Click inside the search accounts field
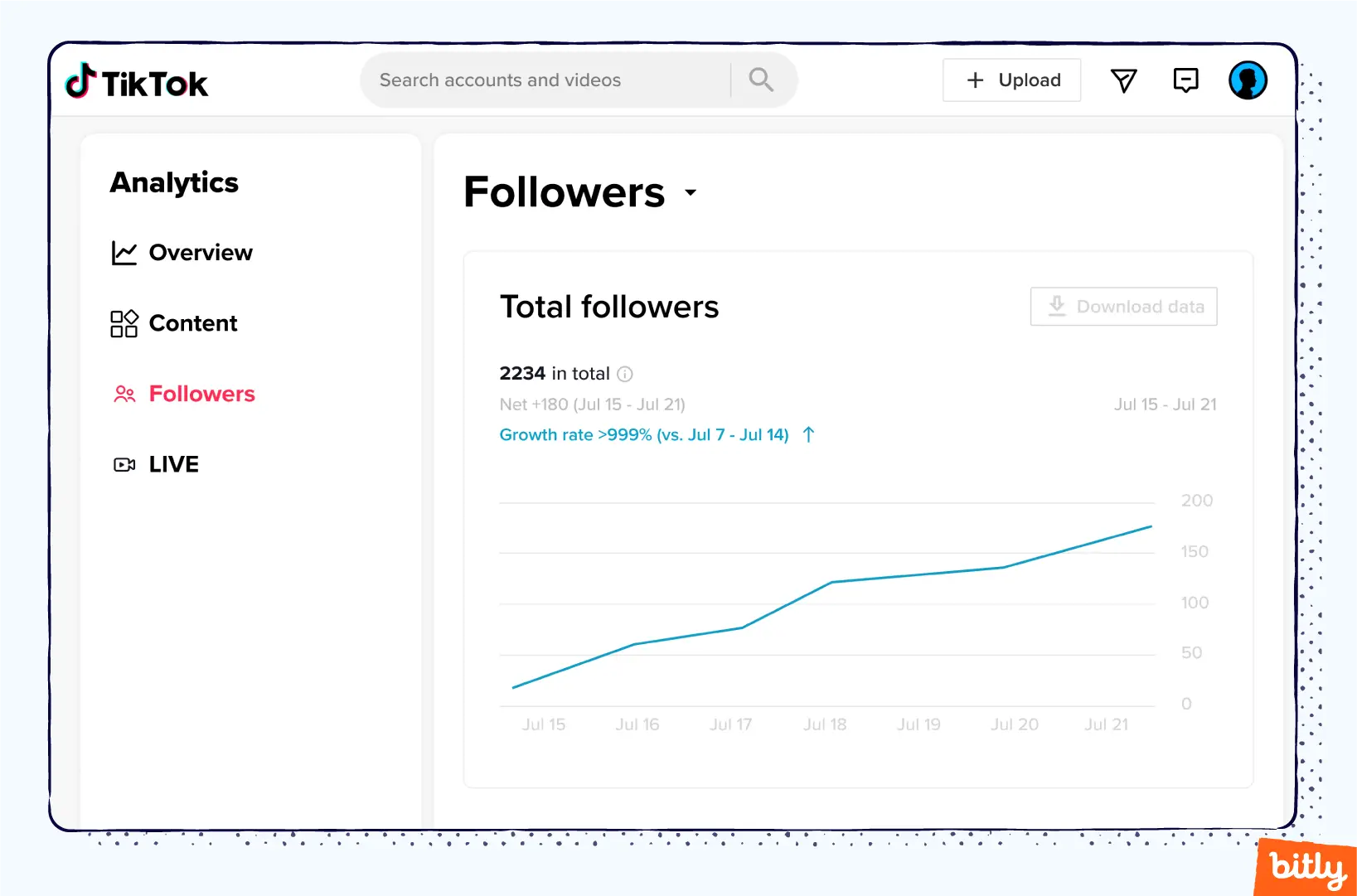The image size is (1357, 896). 539,80
